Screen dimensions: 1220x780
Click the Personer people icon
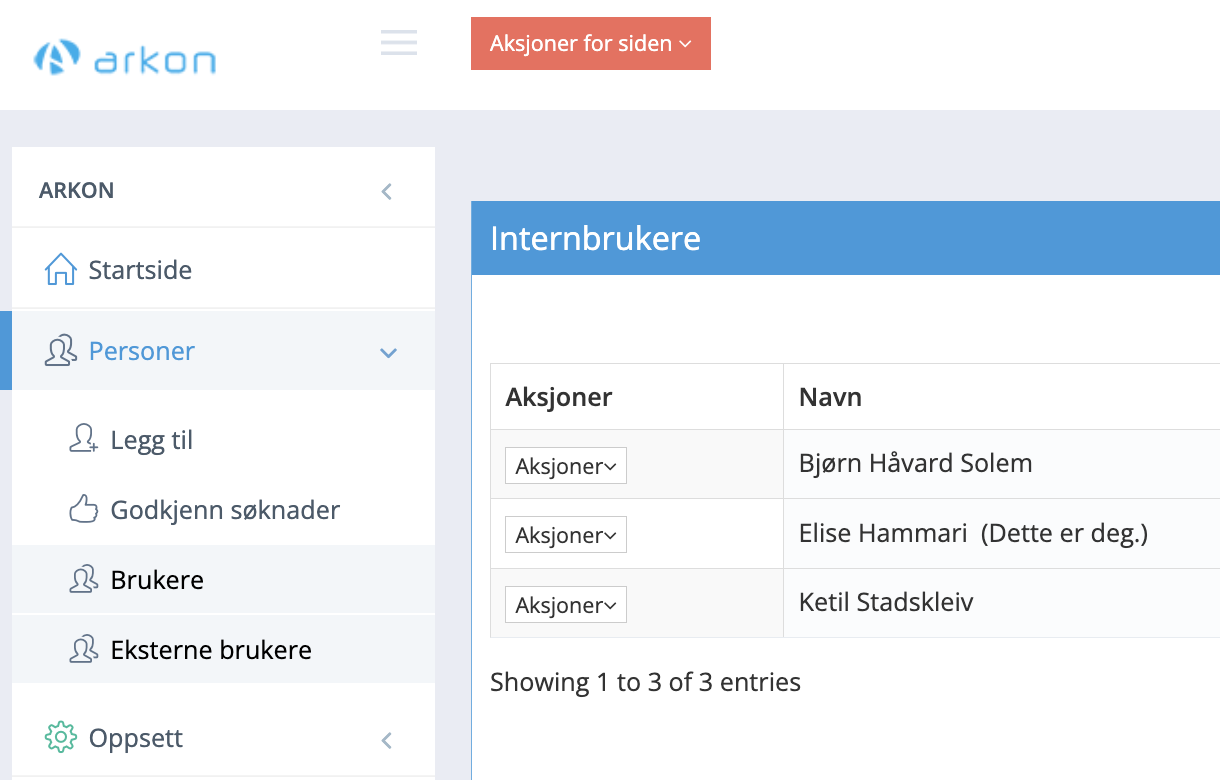tap(62, 349)
